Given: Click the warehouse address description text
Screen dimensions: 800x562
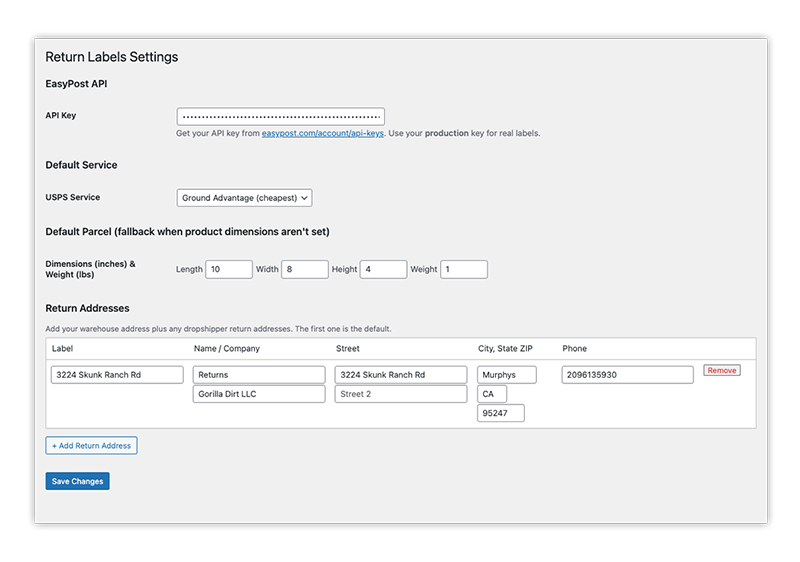Looking at the screenshot, I should (218, 329).
